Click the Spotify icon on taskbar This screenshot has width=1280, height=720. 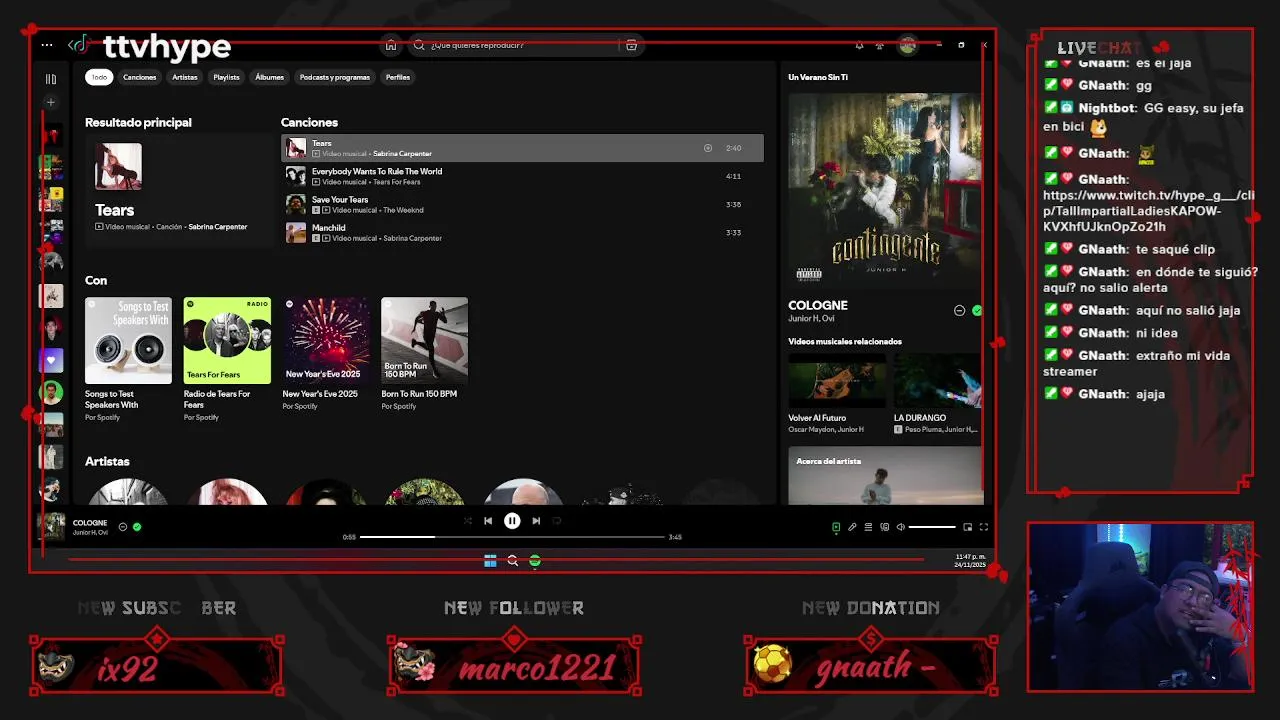coord(535,561)
